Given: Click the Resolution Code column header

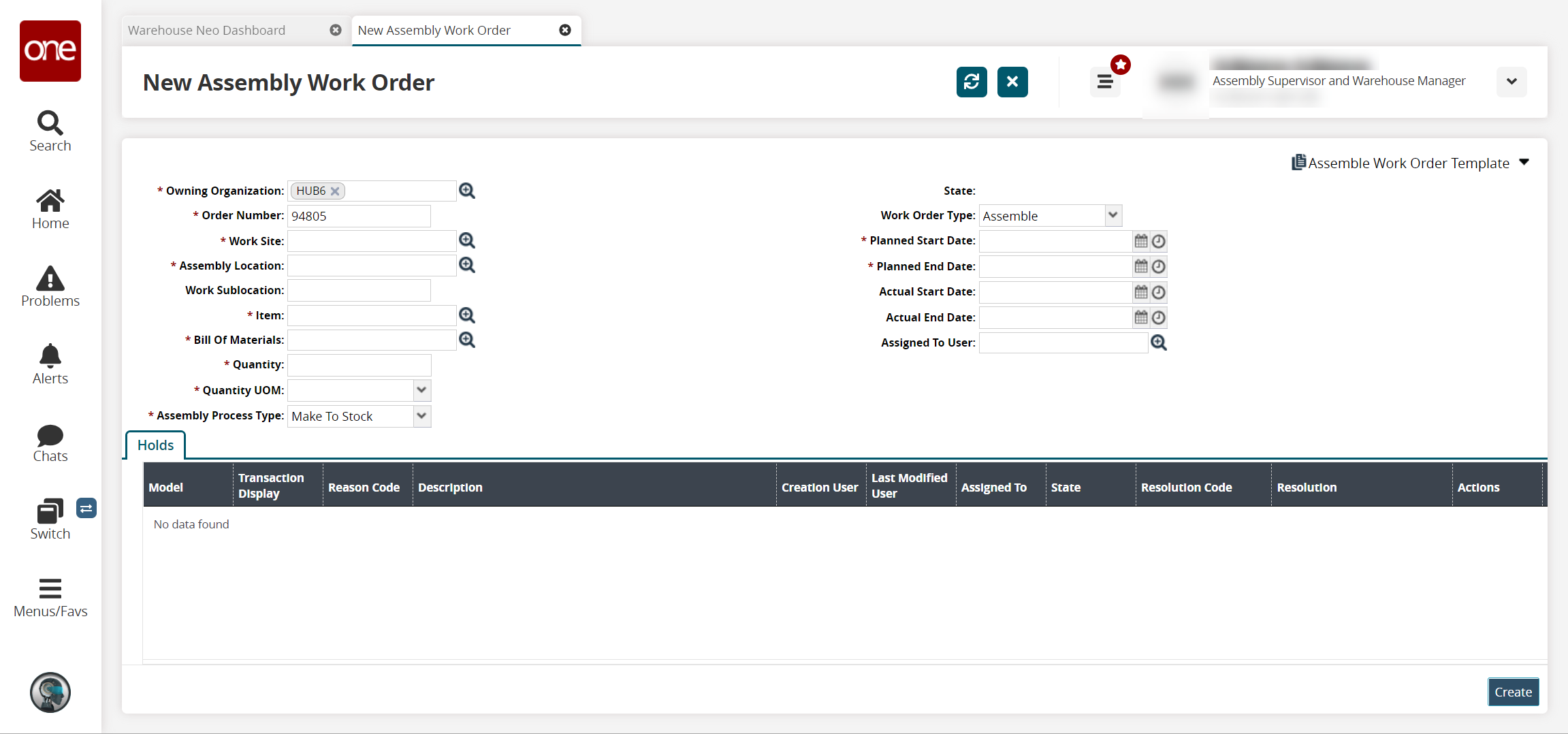Looking at the screenshot, I should click(1204, 485).
